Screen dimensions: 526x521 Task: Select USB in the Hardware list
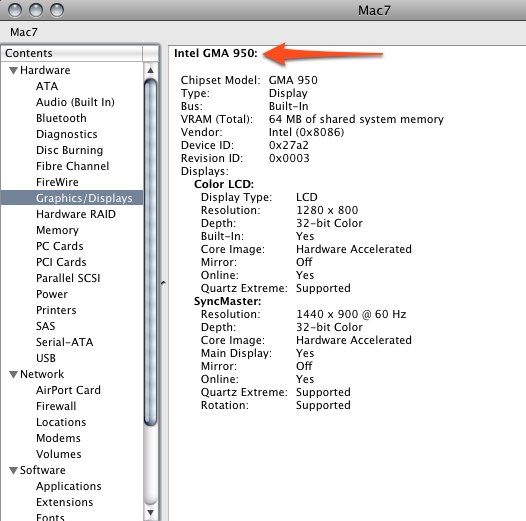[46, 358]
